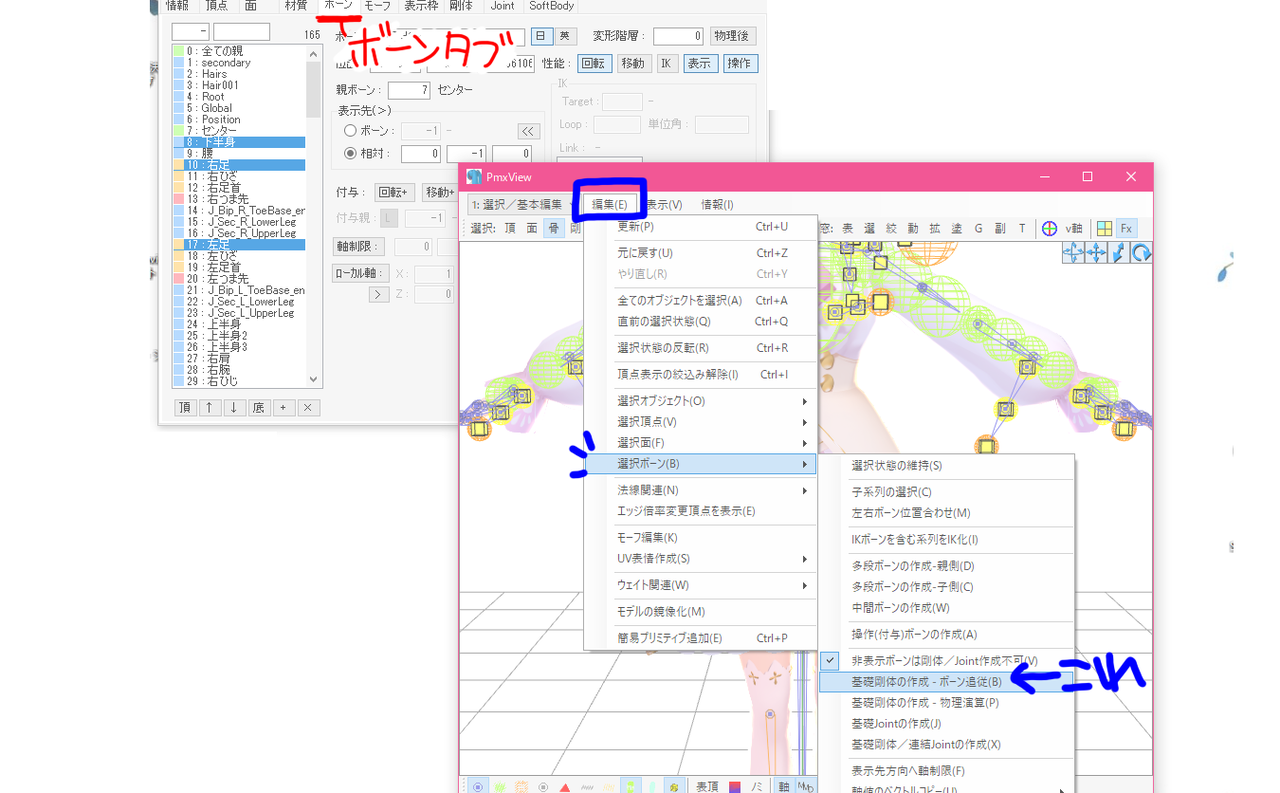Switch bone name to 英 (English)
The image size is (1280, 793).
click(x=566, y=36)
